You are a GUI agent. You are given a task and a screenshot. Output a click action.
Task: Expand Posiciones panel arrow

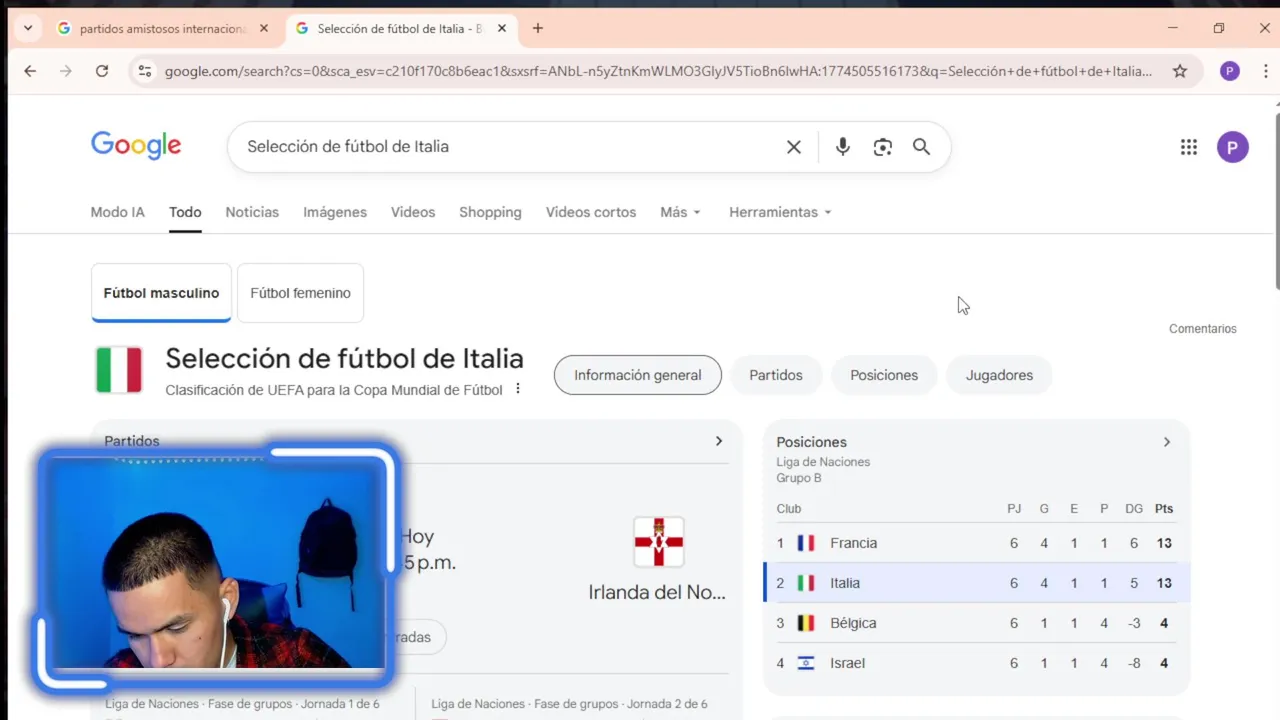pos(1166,442)
